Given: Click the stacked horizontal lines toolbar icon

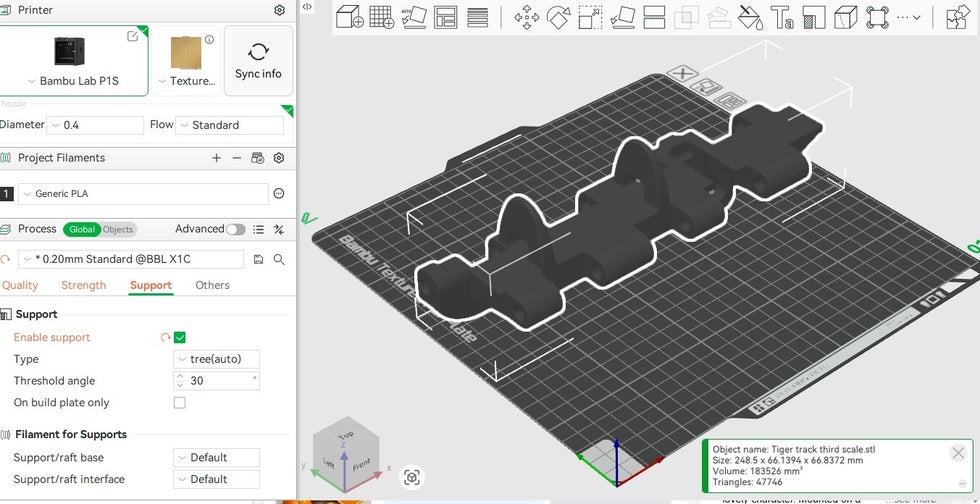Looking at the screenshot, I should [x=478, y=17].
